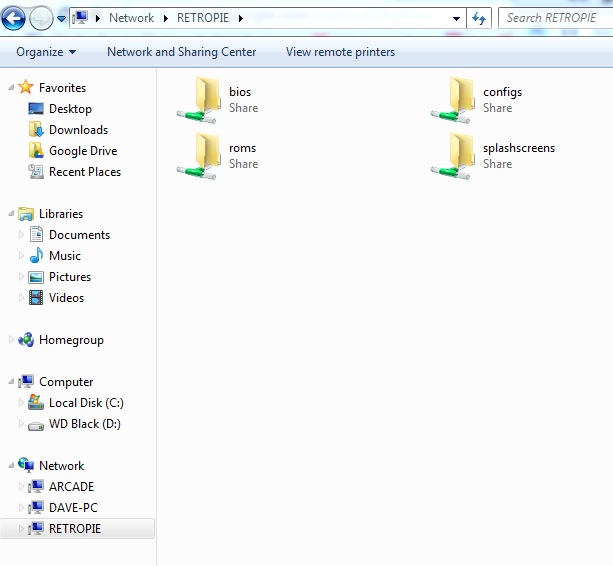The height and width of the screenshot is (566, 613).
Task: Open the recent pages dropdown arrow
Action: pyautogui.click(x=61, y=18)
